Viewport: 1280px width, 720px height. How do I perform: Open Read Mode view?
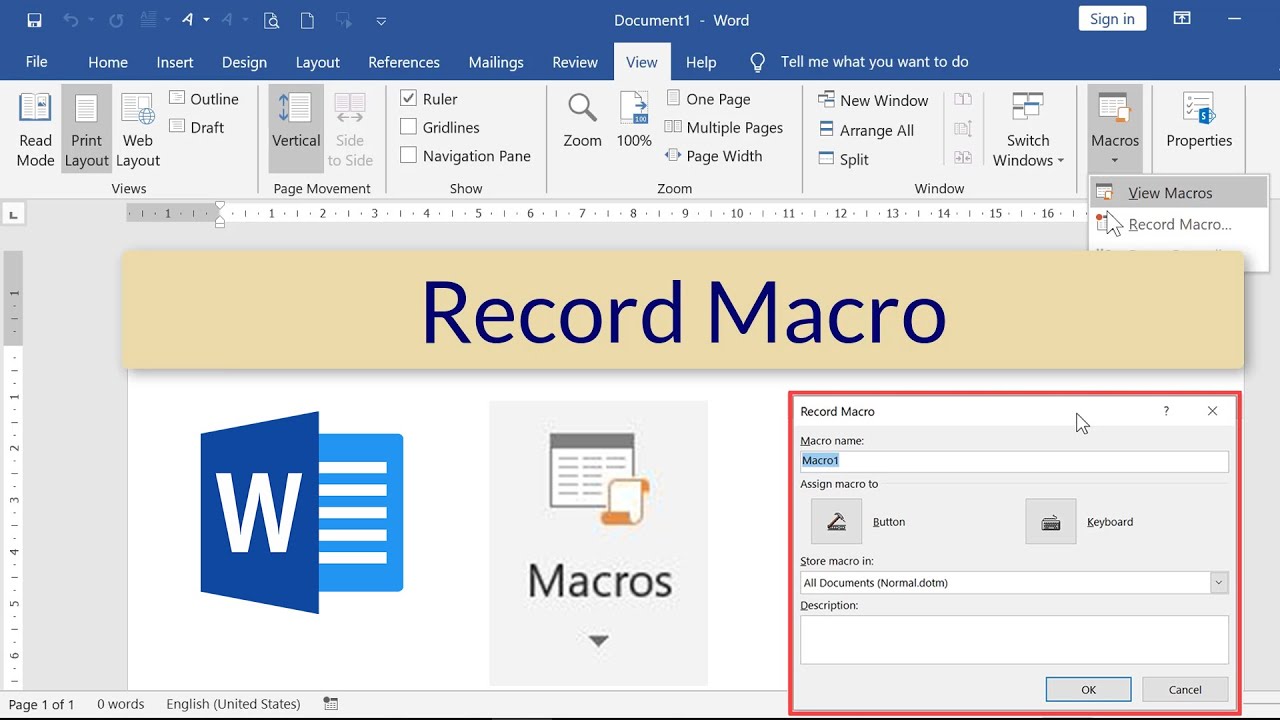[x=35, y=129]
